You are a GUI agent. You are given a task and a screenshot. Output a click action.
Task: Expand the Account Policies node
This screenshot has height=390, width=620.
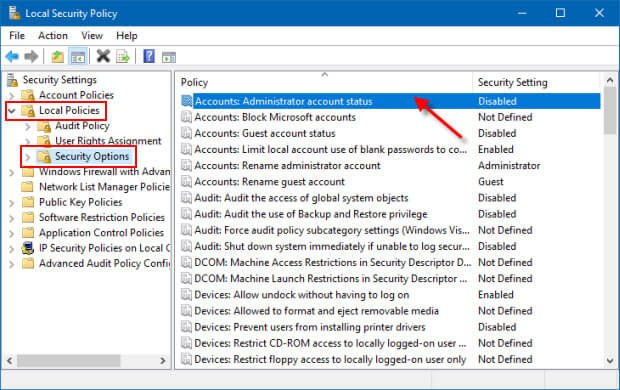[12, 96]
